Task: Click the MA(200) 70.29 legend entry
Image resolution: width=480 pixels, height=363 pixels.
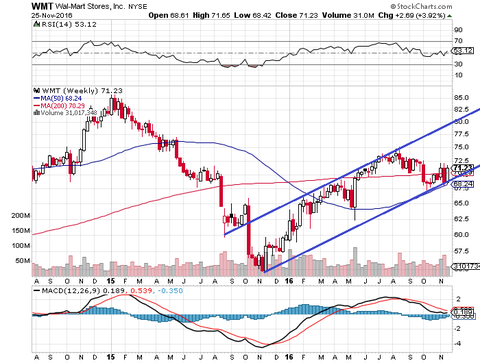Action: (x=63, y=106)
